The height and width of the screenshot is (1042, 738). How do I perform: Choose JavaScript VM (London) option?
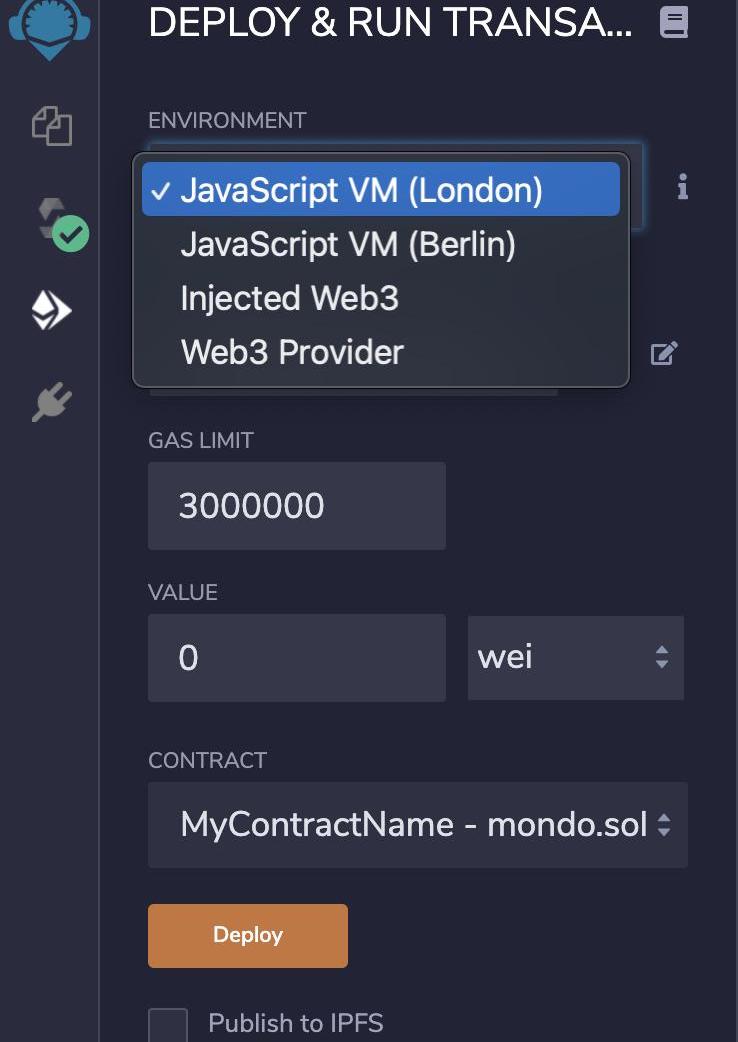click(x=381, y=189)
